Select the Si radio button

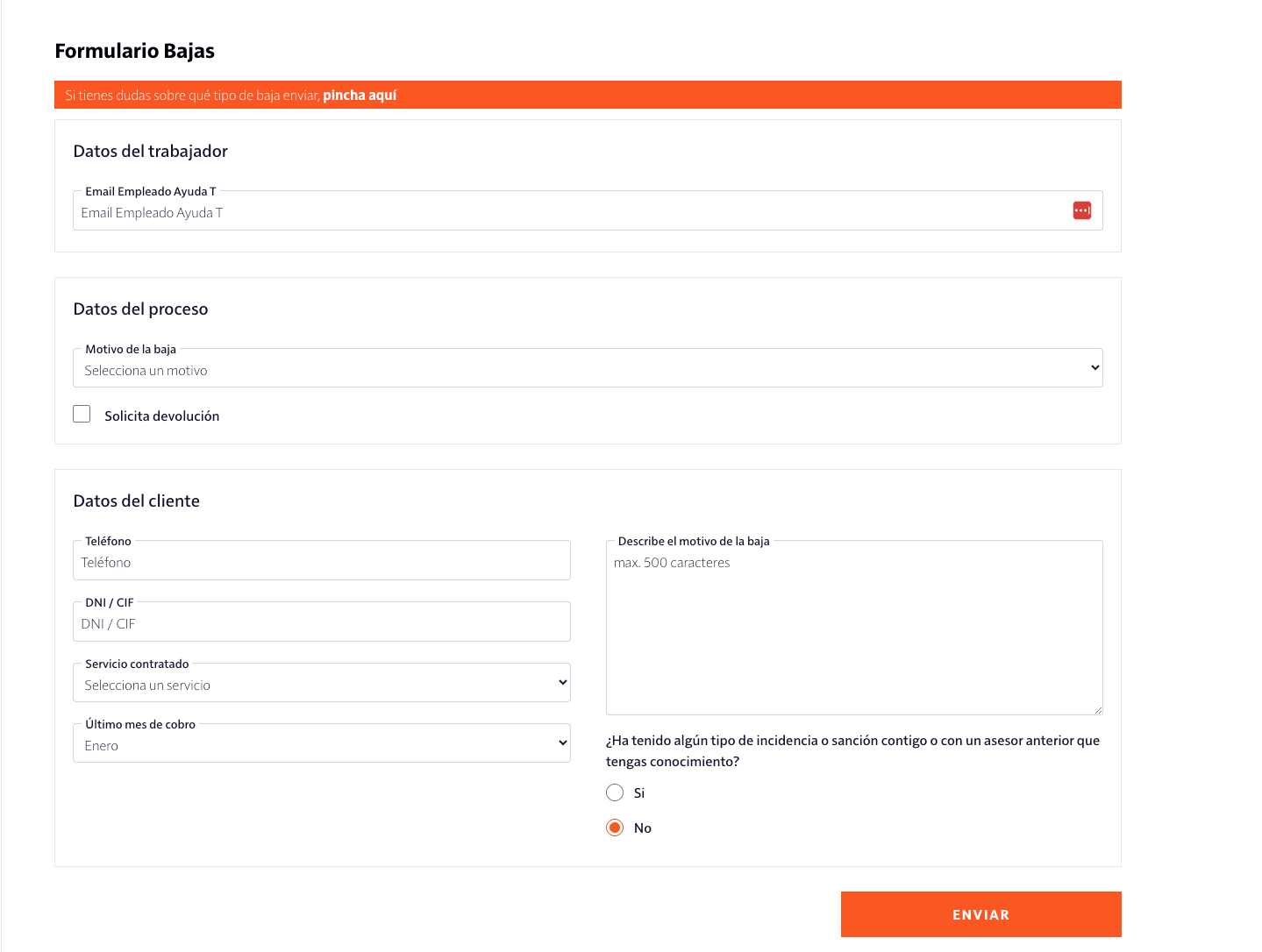click(x=615, y=792)
